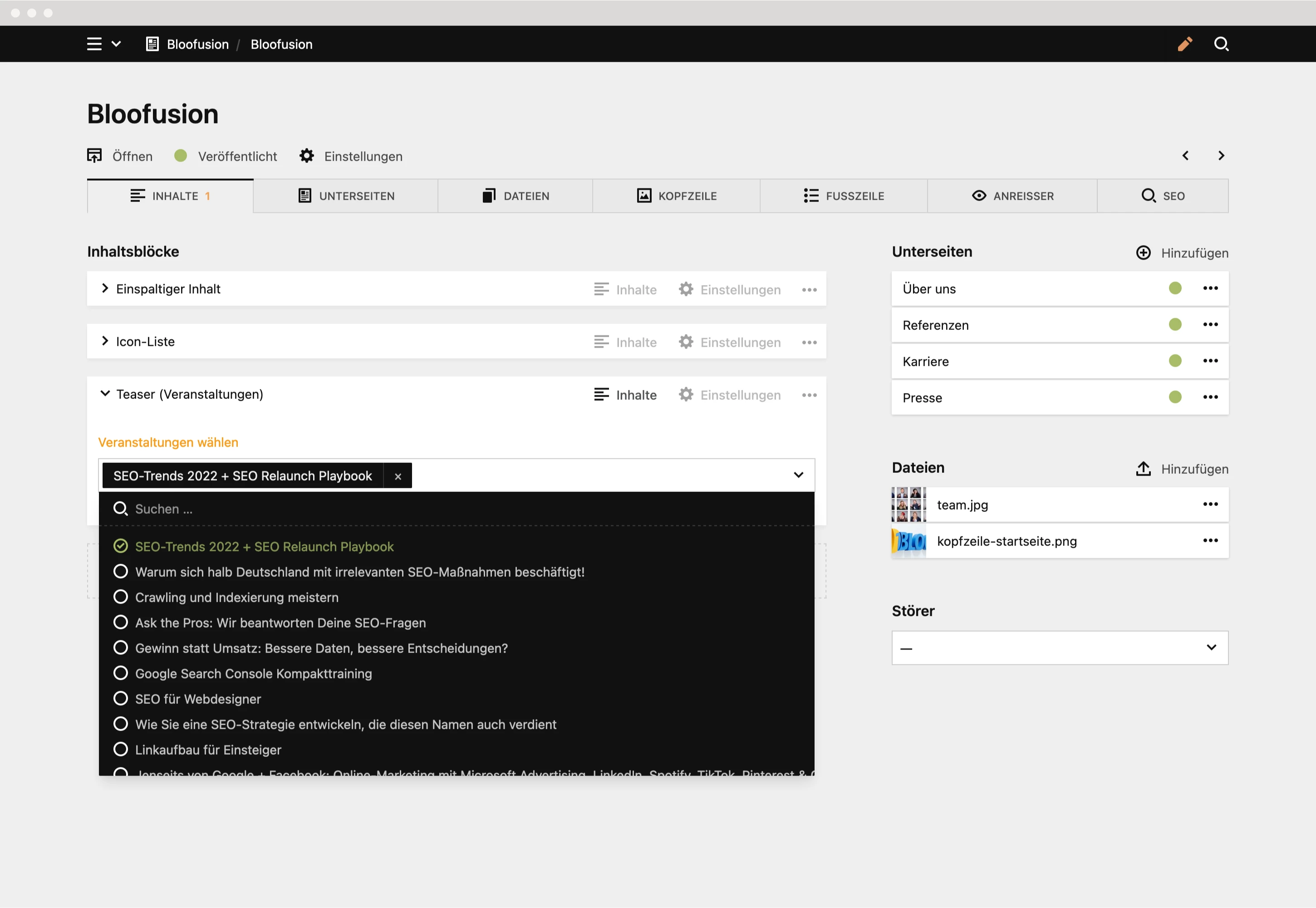Screen dimensions: 1316x908
Task: Open the hamburger main menu
Action: point(94,44)
